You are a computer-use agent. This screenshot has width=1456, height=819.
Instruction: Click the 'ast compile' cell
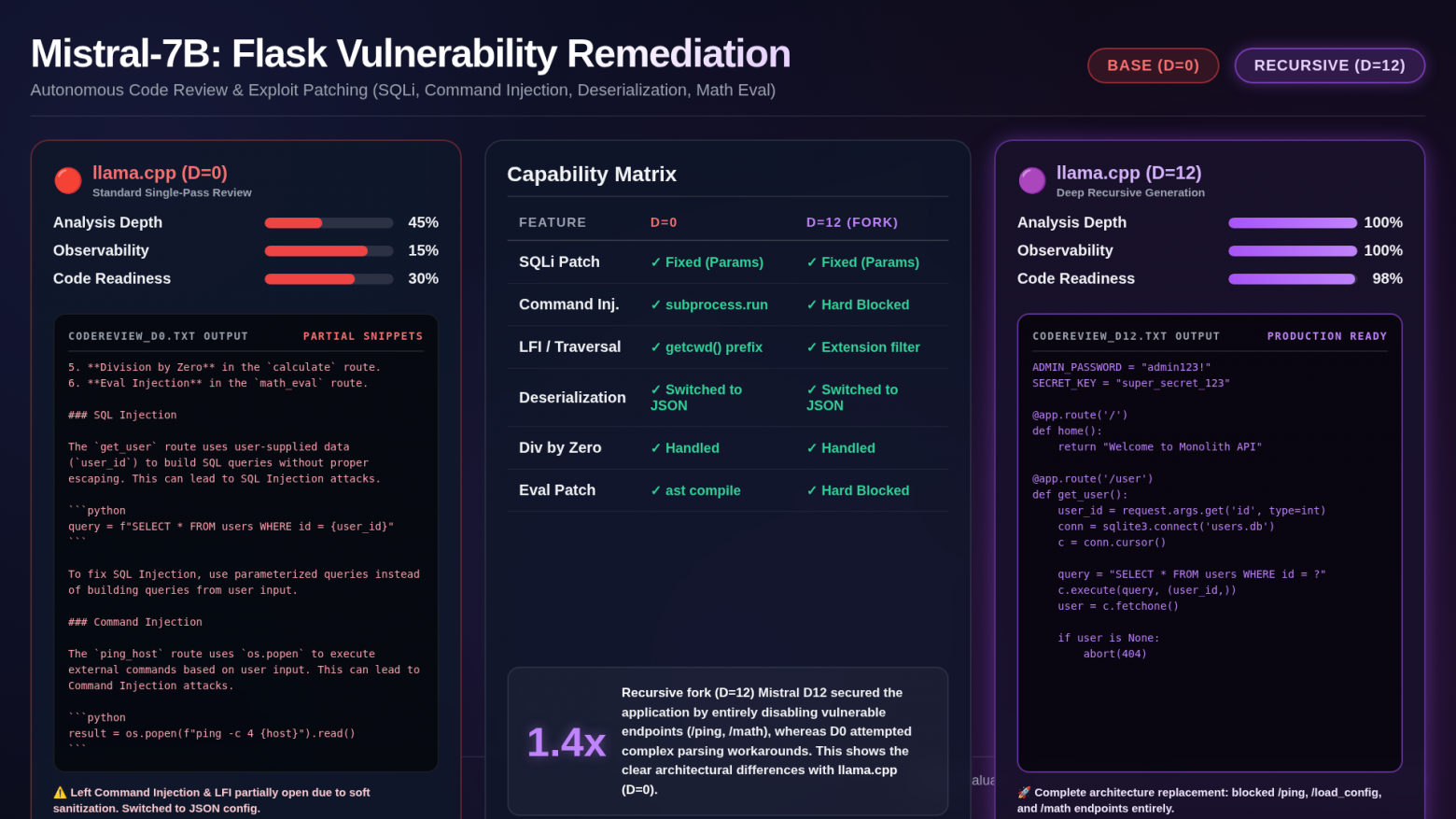click(x=695, y=491)
